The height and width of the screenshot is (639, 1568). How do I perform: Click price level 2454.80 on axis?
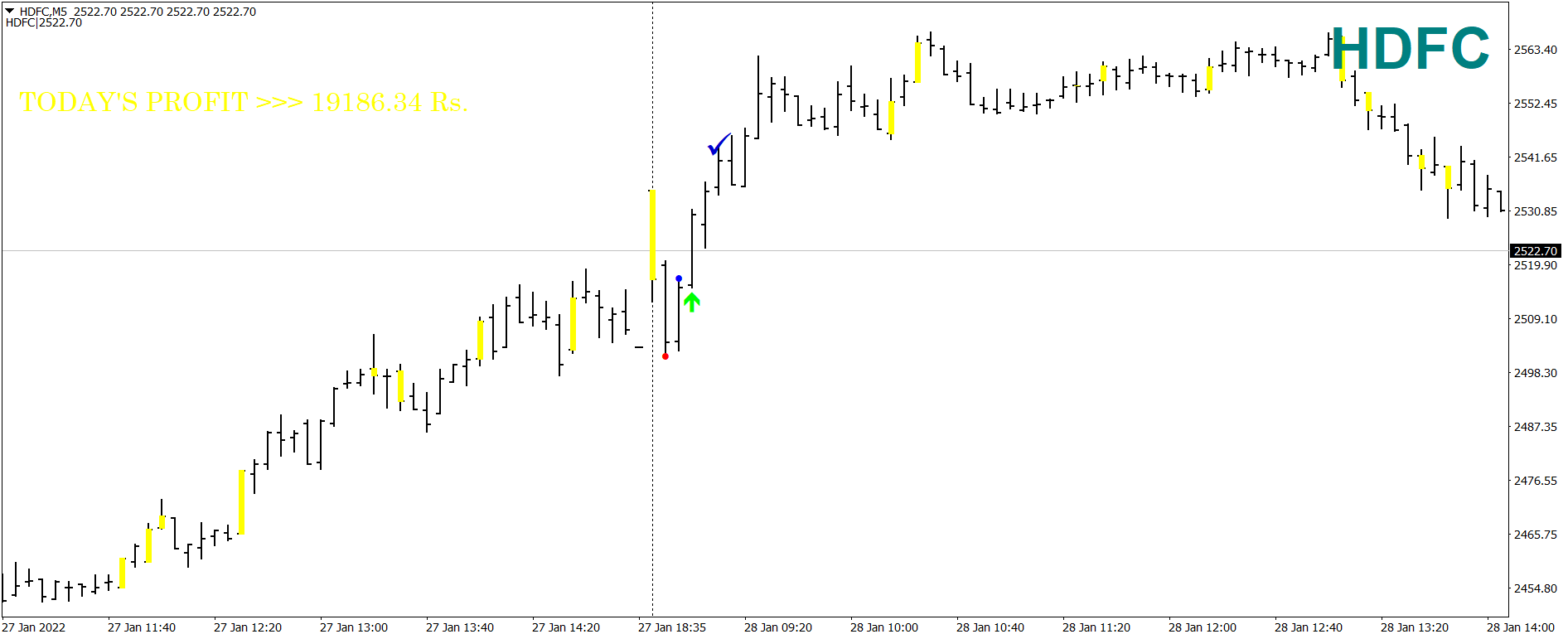click(x=1536, y=588)
